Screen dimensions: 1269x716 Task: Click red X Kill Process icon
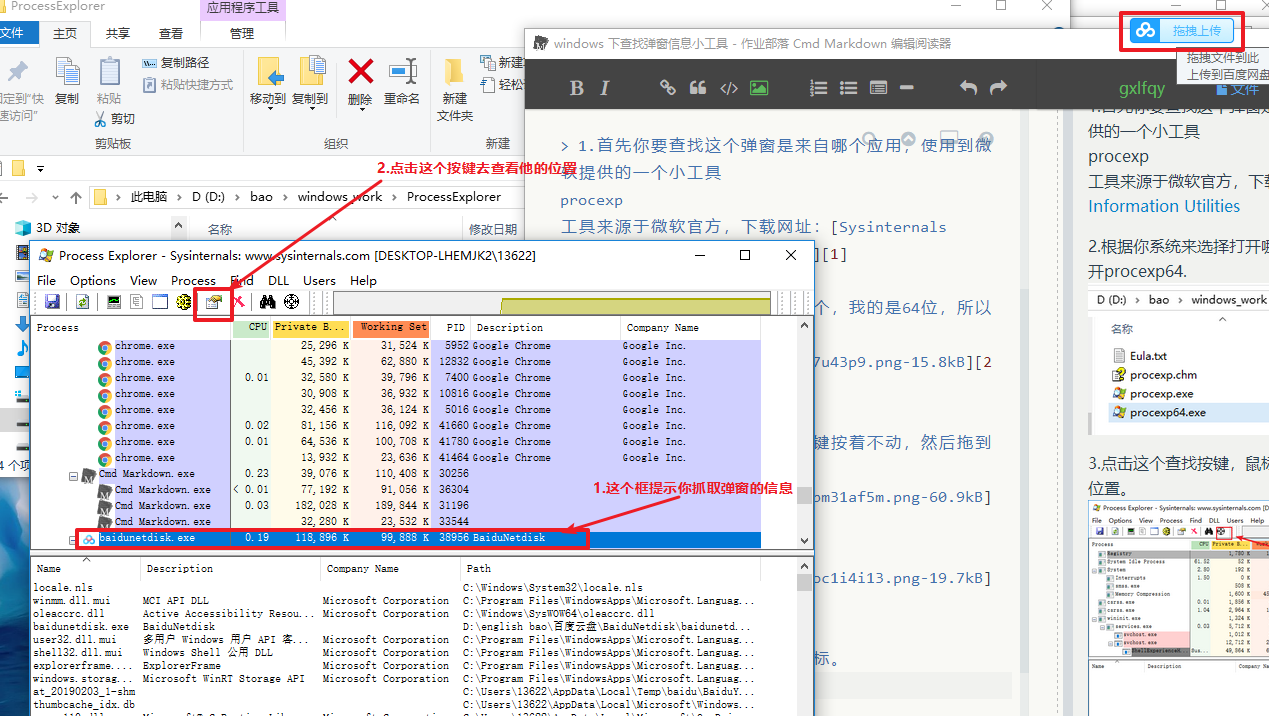pyautogui.click(x=238, y=302)
